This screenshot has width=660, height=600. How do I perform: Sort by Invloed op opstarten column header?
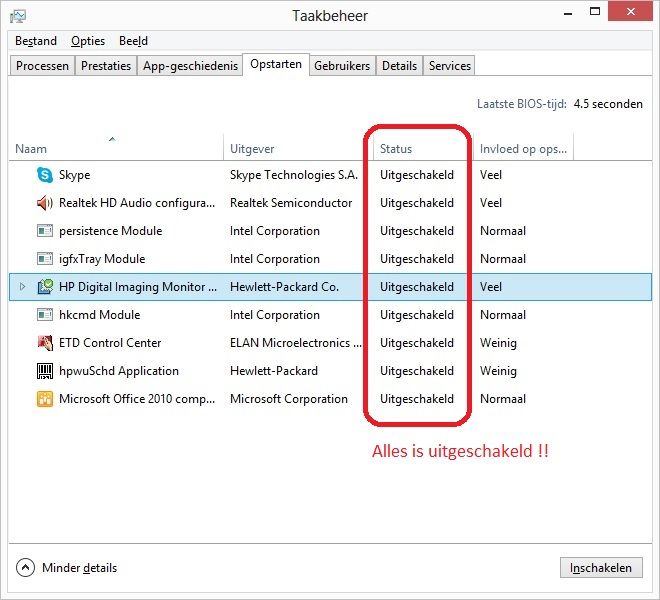point(523,149)
